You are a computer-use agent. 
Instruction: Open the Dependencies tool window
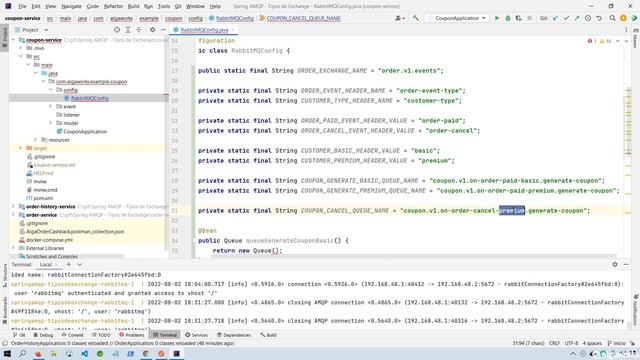(x=234, y=335)
